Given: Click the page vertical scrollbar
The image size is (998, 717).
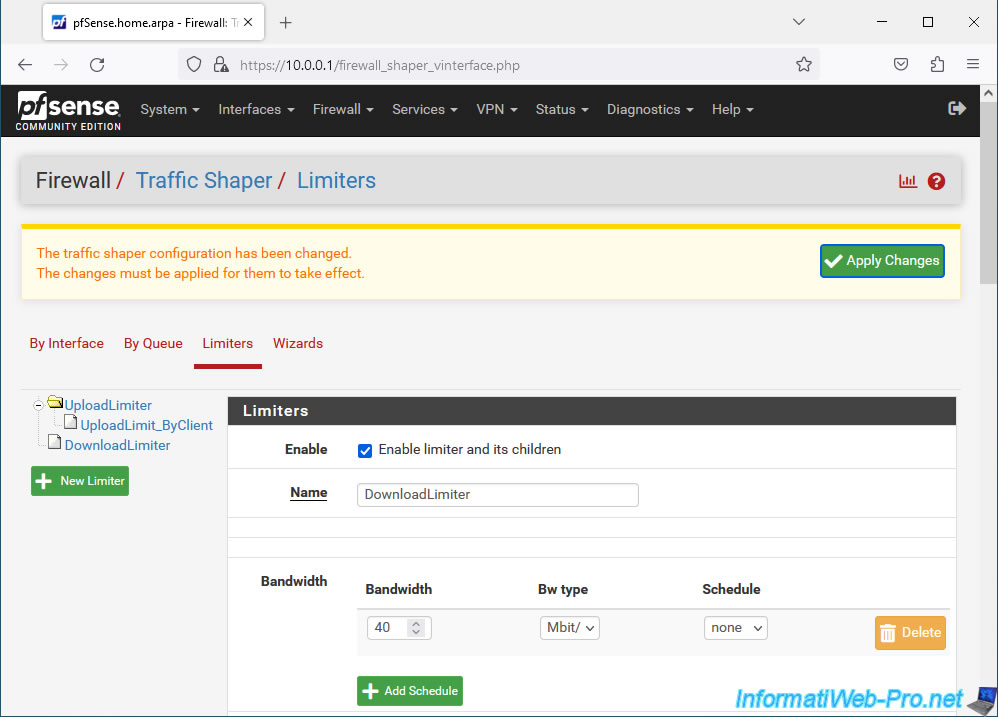Looking at the screenshot, I should tap(988, 193).
